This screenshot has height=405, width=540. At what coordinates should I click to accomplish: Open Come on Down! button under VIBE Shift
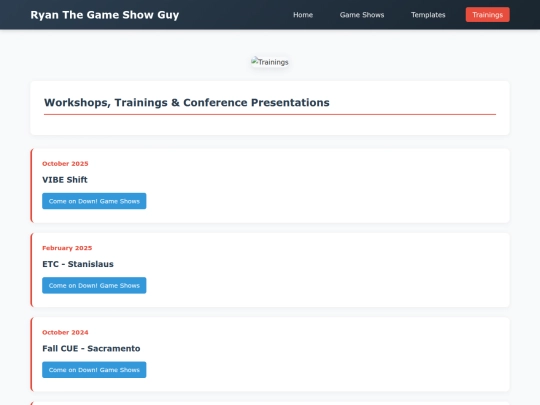[94, 201]
